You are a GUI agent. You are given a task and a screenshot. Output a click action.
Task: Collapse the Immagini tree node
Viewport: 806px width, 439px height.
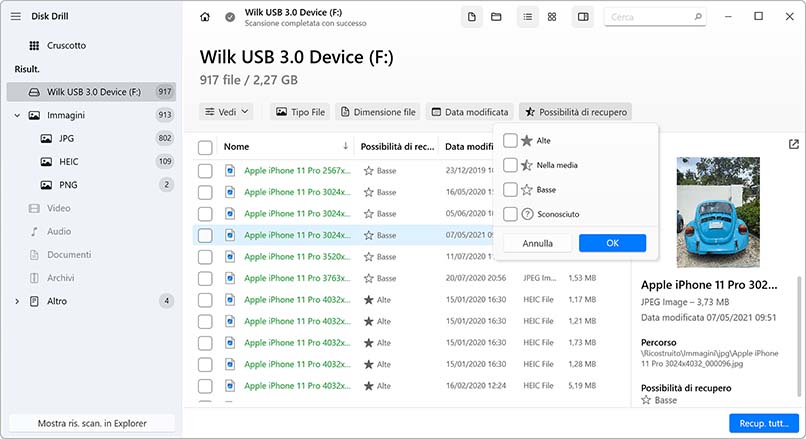coord(17,116)
